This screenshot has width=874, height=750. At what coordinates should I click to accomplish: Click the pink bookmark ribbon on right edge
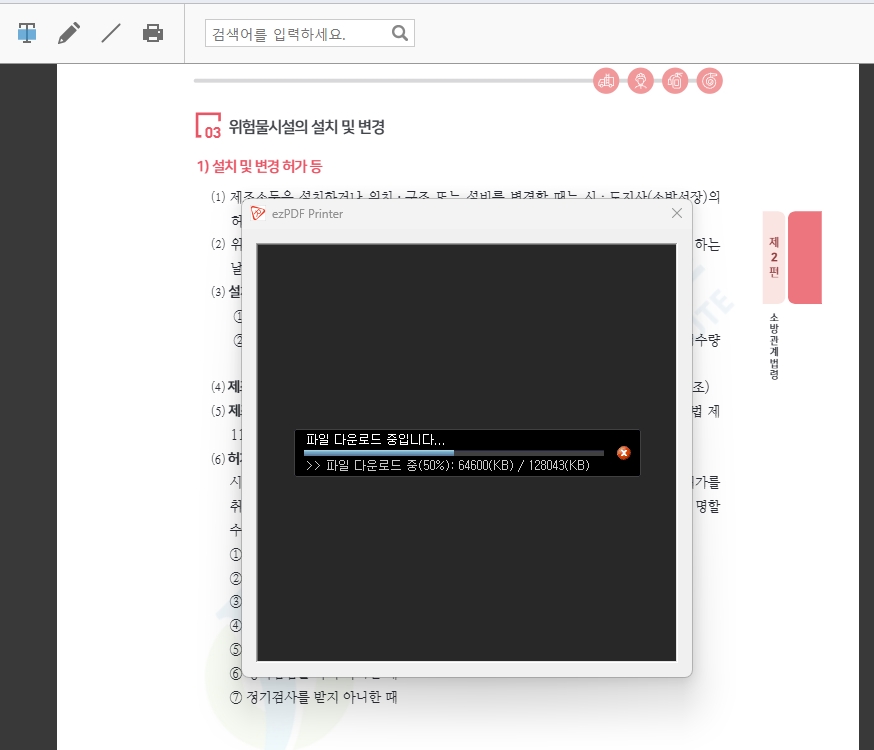coord(806,257)
